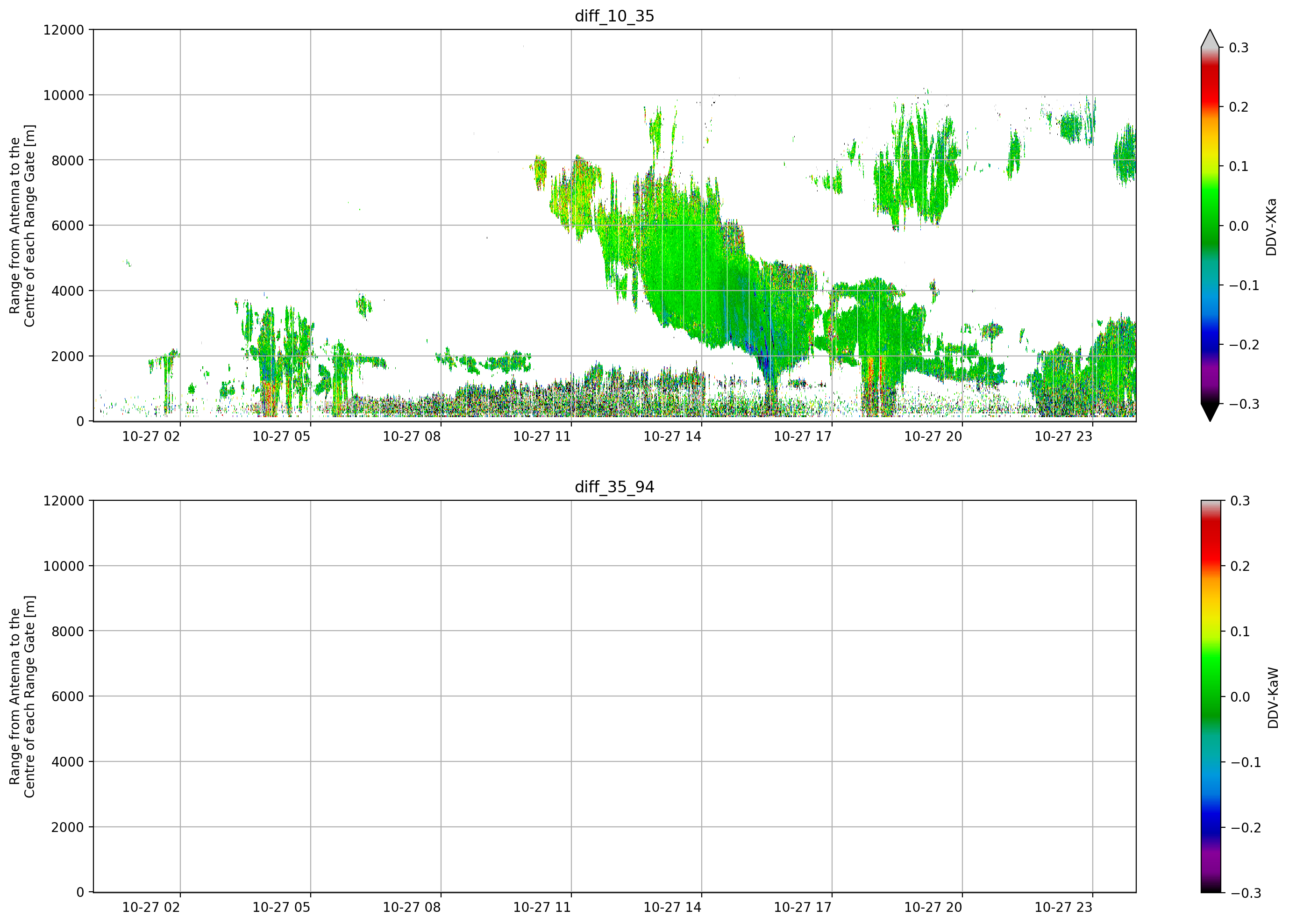Click the 10-27 02 x-tick under diff_35_94
Viewport: 1289px width, 924px height.
[151, 908]
